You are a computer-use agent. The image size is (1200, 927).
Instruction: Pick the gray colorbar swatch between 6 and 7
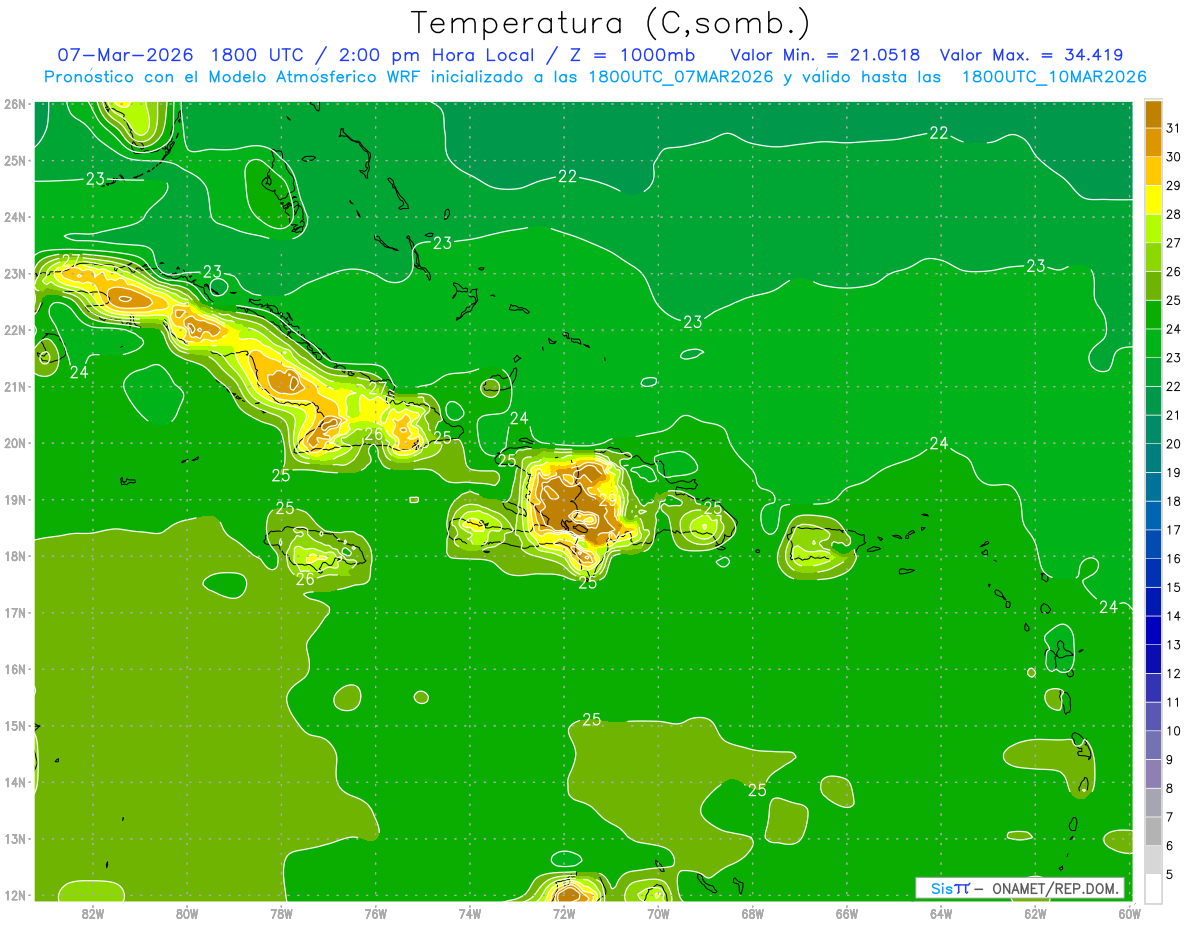point(1153,831)
